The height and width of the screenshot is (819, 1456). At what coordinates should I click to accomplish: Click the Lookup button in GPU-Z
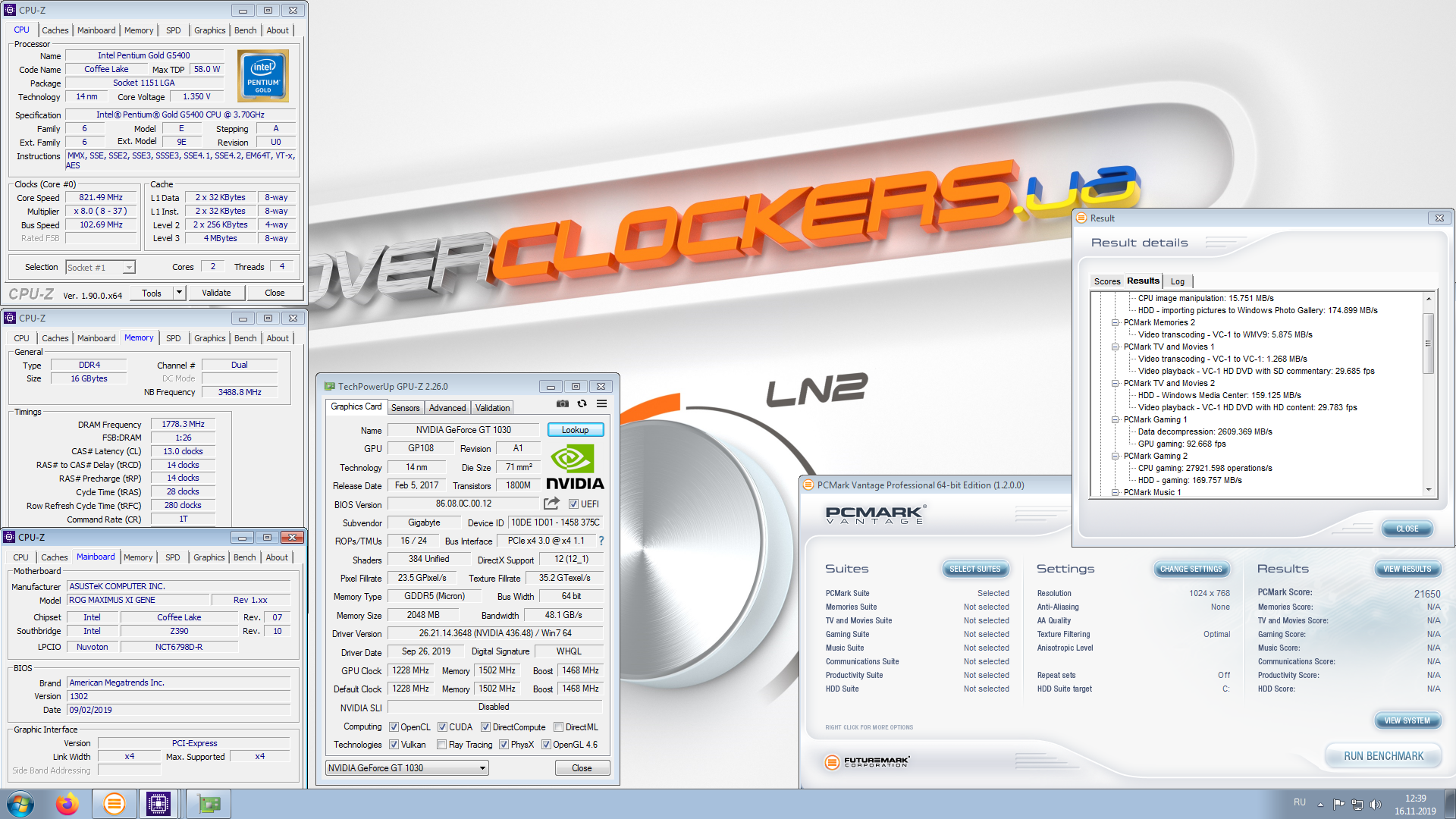pyautogui.click(x=576, y=430)
